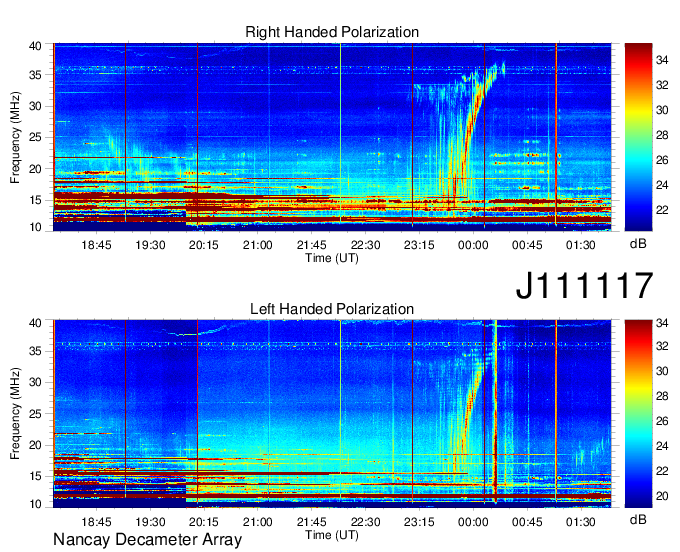Click the 20 dB value on lower colorbar
Viewport: 680px width, 552px height.
tap(662, 496)
